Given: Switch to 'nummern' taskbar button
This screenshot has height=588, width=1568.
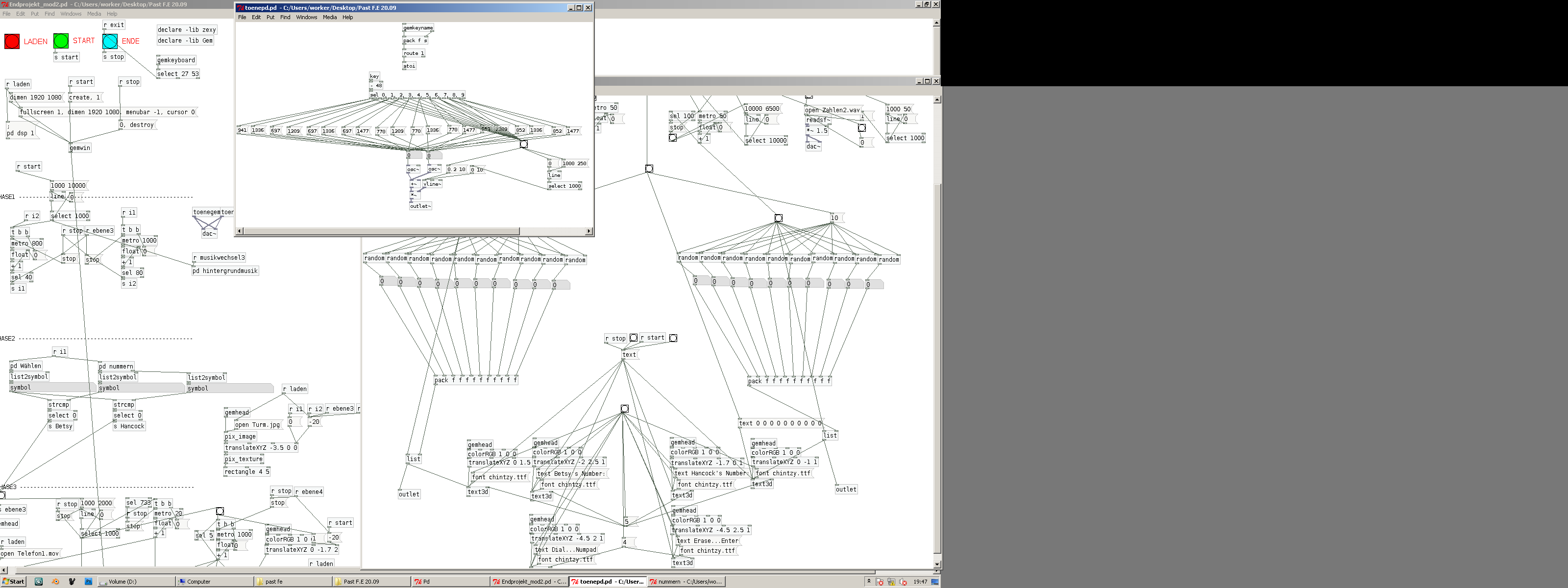Looking at the screenshot, I should 686,581.
